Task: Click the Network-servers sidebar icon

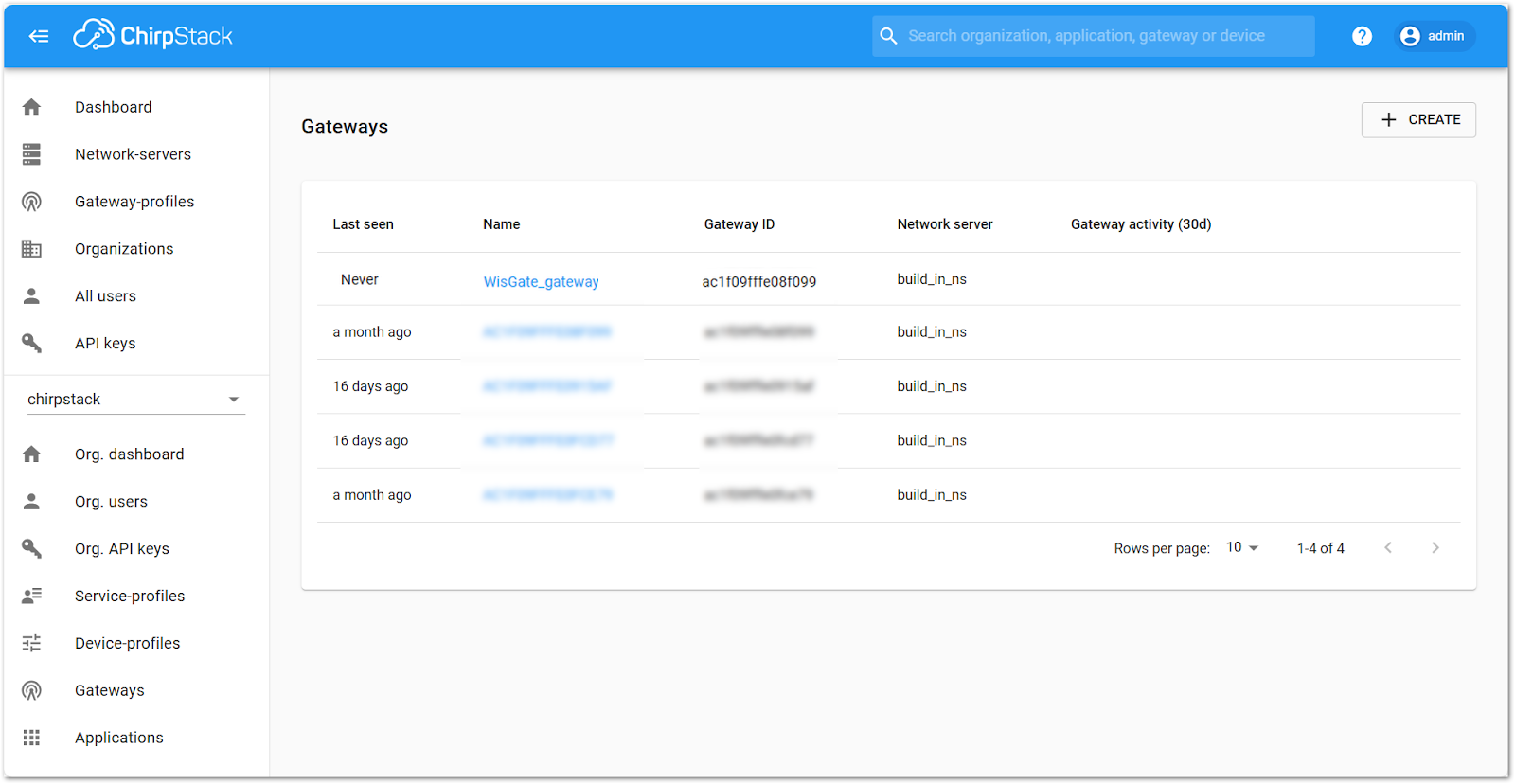Action: [32, 154]
